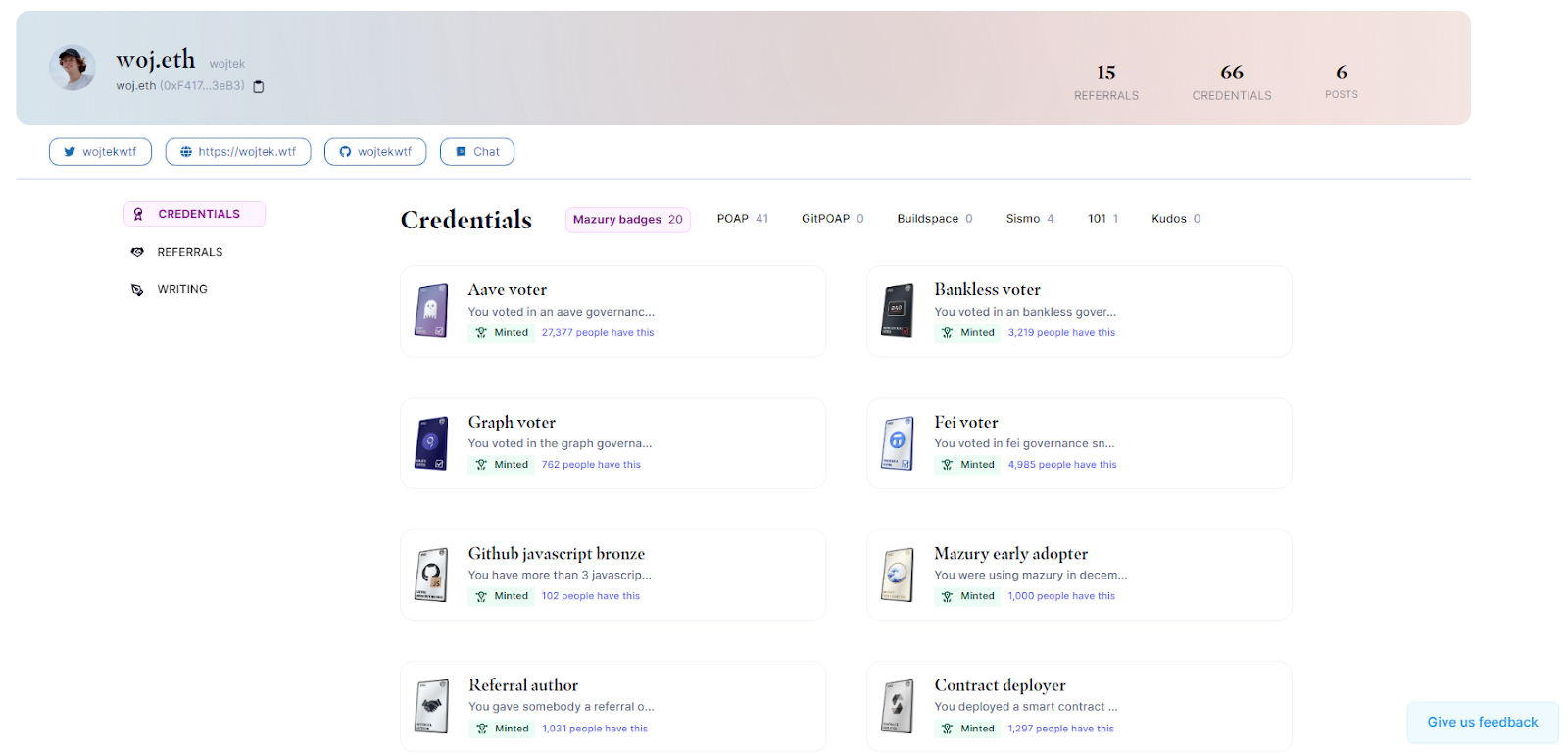Click the Github javascript bronze badge image

pos(431,575)
